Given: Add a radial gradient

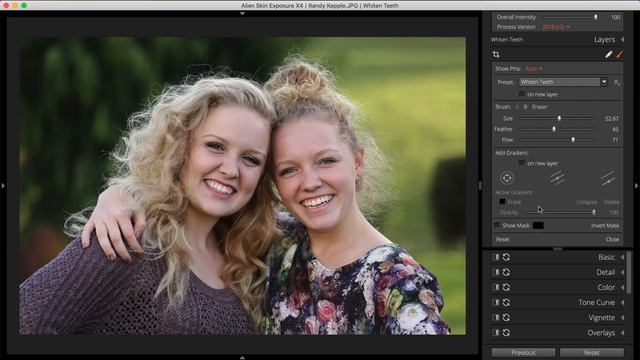Looking at the screenshot, I should click(507, 178).
